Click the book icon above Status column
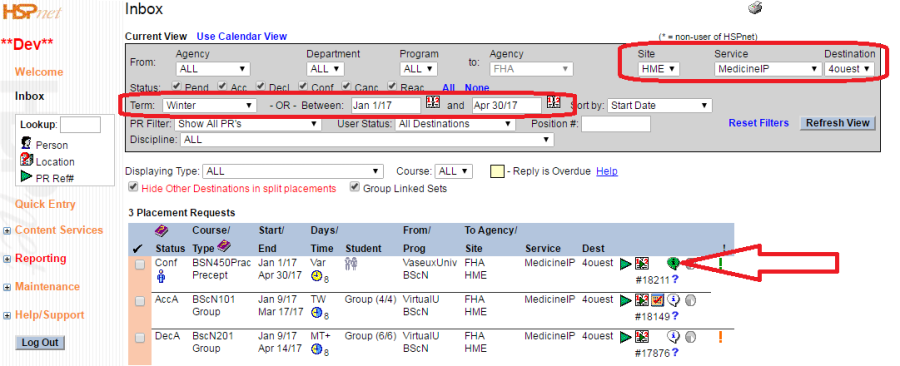 pos(161,231)
